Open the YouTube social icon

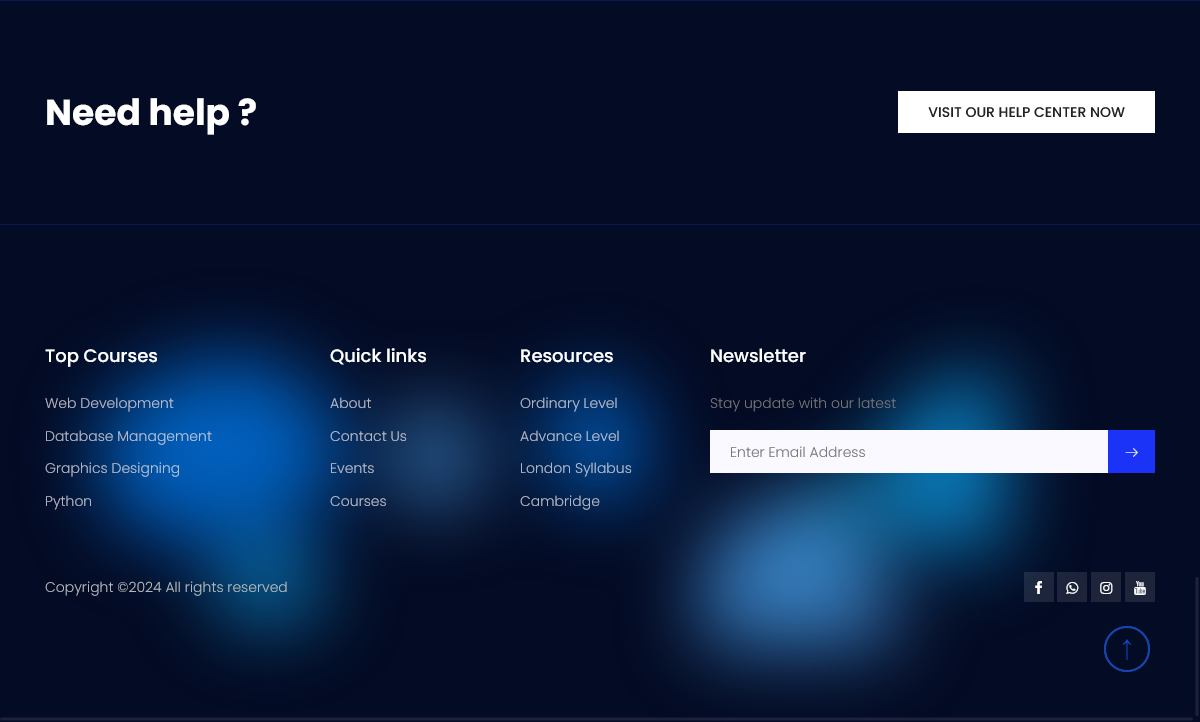(1140, 587)
